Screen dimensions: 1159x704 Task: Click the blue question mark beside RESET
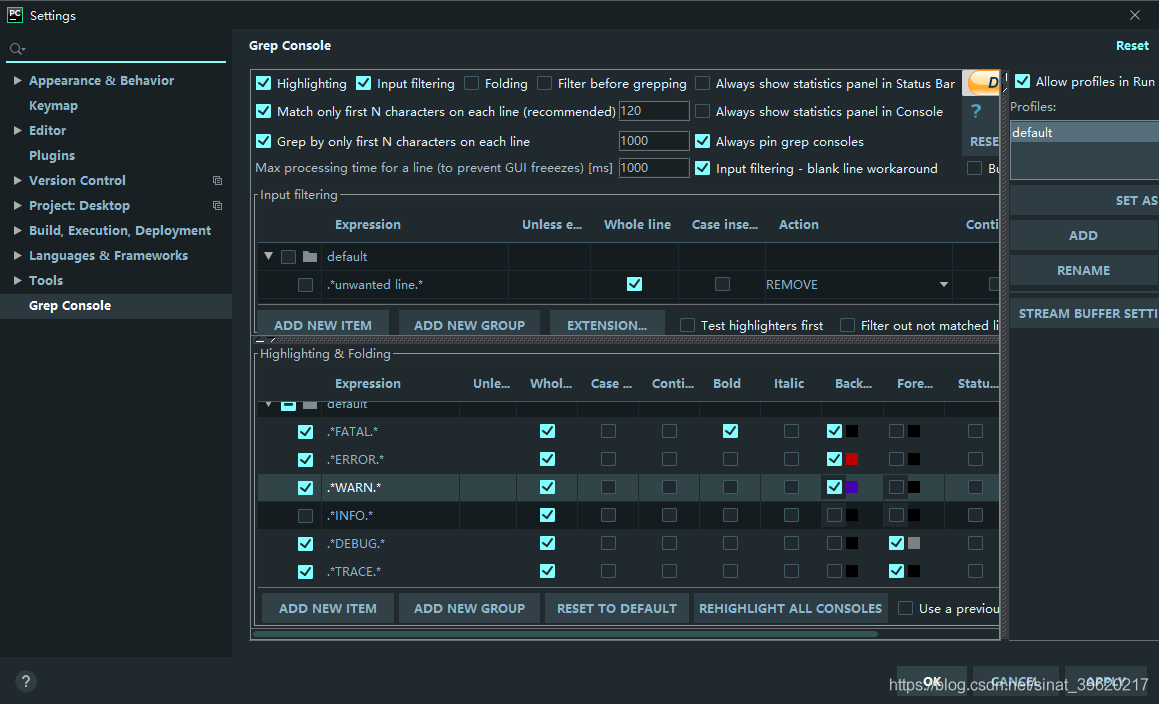(976, 112)
